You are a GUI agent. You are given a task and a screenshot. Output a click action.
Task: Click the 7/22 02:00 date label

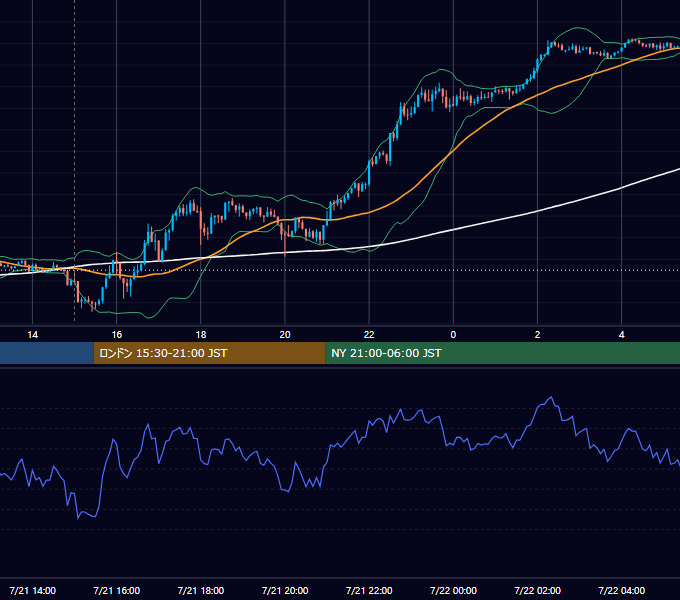click(537, 590)
